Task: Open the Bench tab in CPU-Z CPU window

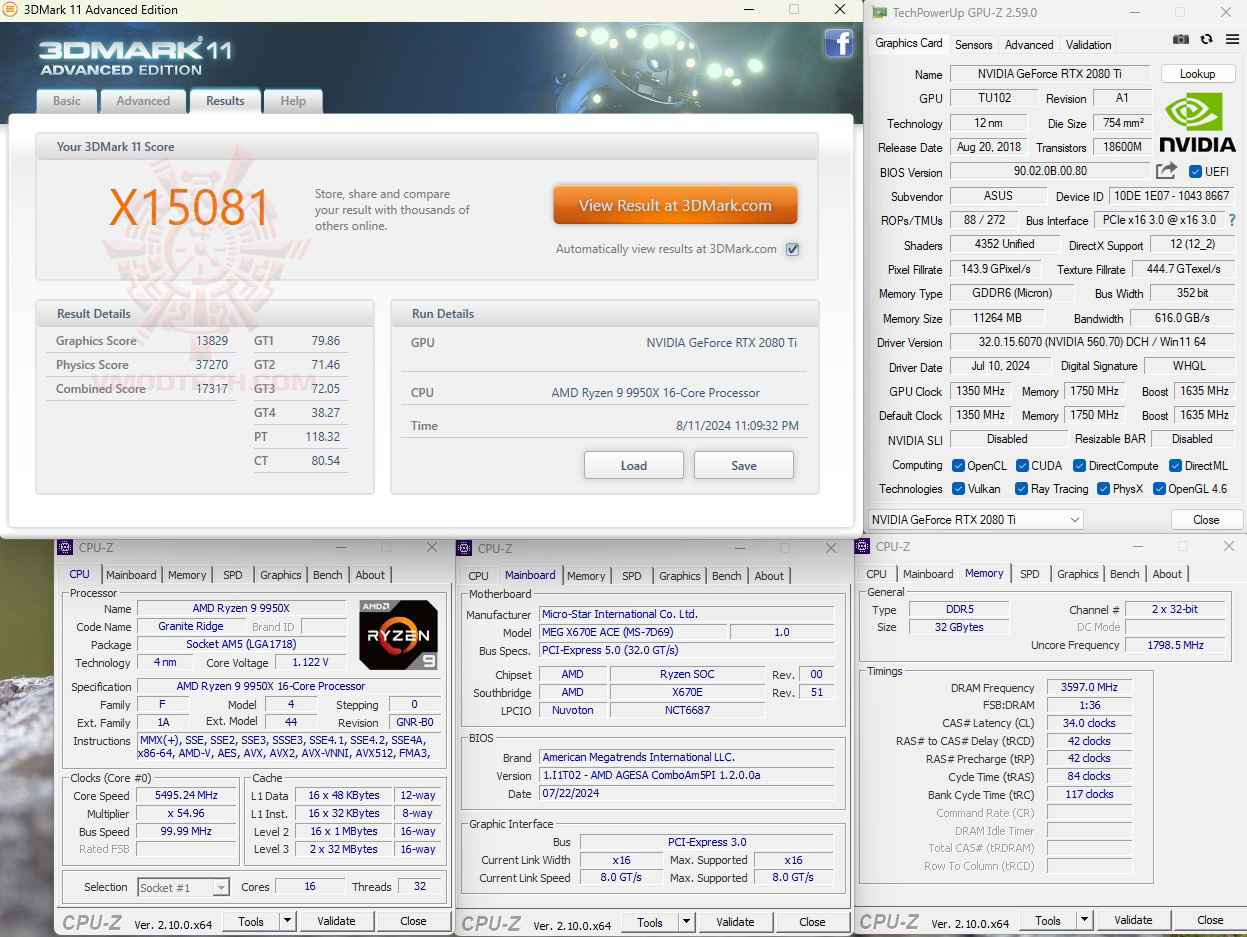Action: tap(328, 575)
